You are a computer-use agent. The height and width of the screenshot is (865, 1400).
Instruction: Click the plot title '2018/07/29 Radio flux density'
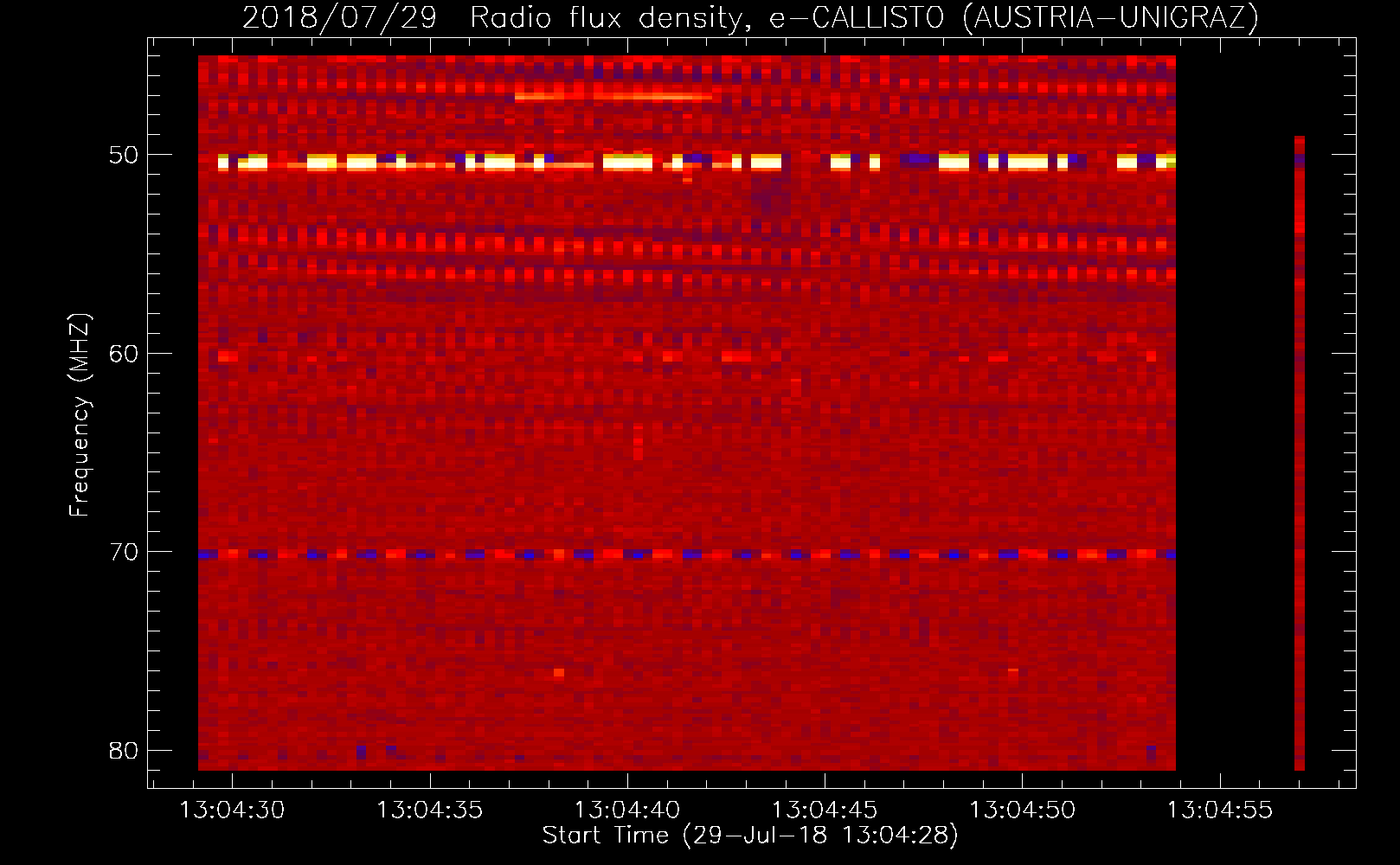coord(496,17)
